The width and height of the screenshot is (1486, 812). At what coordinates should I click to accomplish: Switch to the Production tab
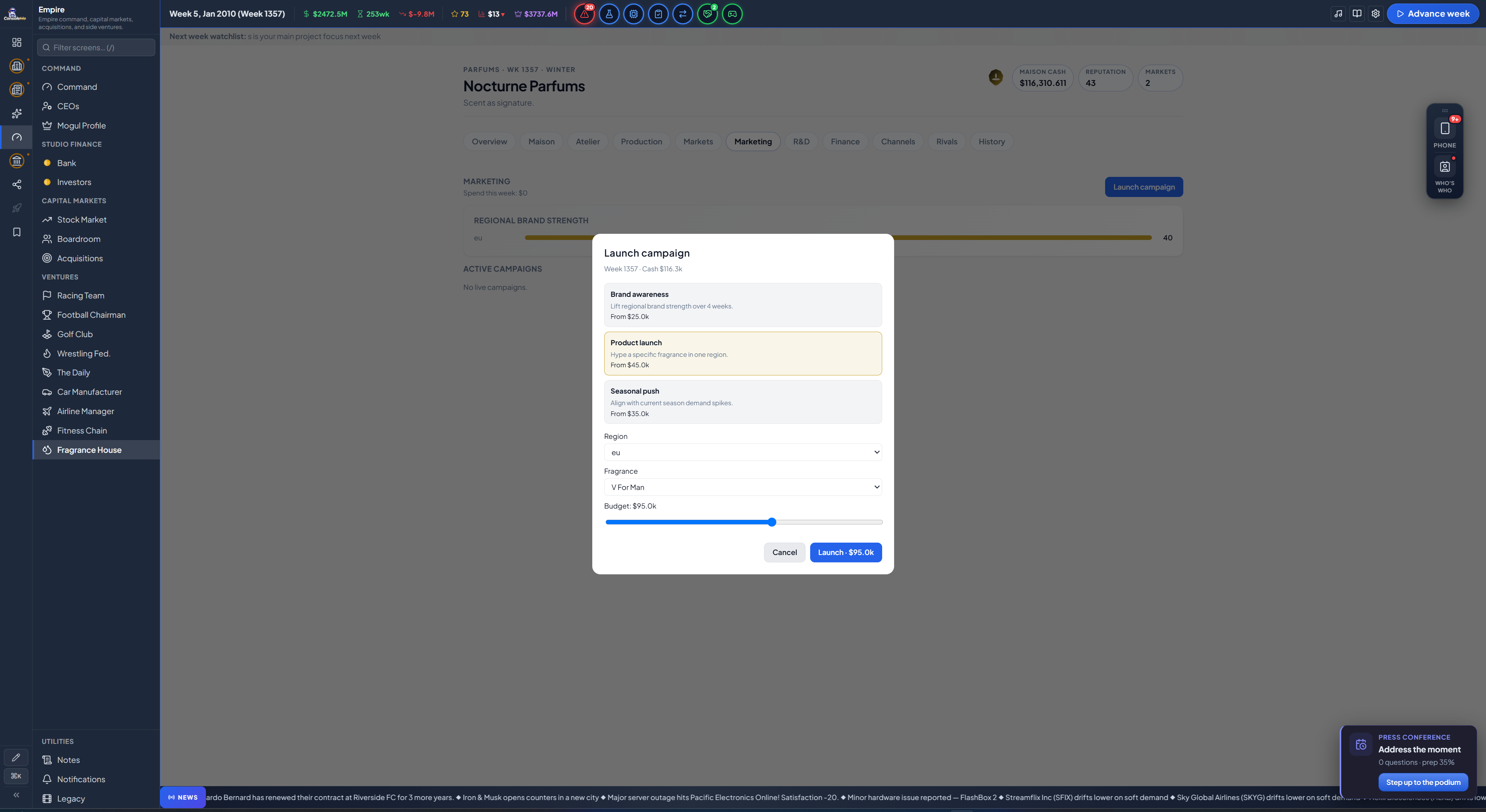click(x=641, y=142)
